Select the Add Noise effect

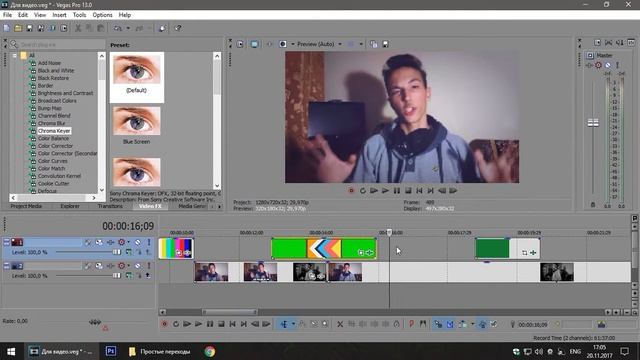click(x=49, y=63)
